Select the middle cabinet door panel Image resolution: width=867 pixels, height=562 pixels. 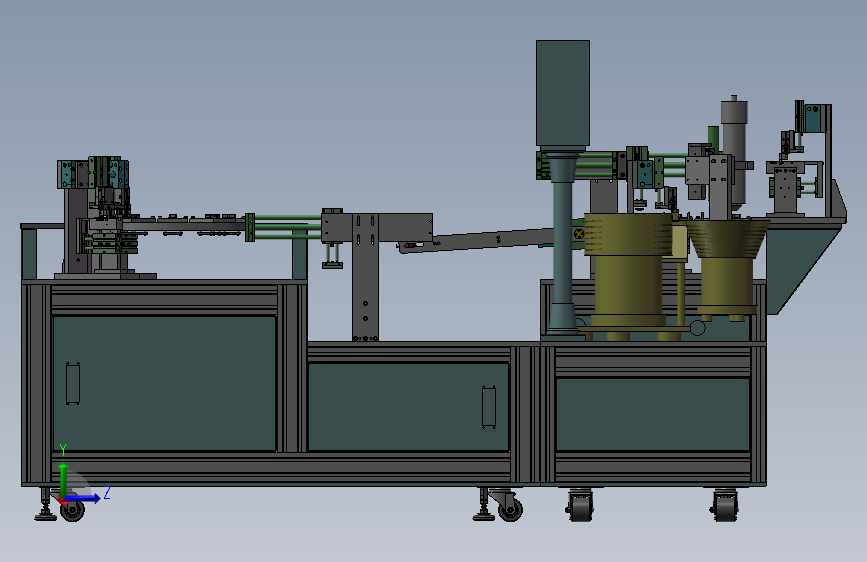pos(408,407)
